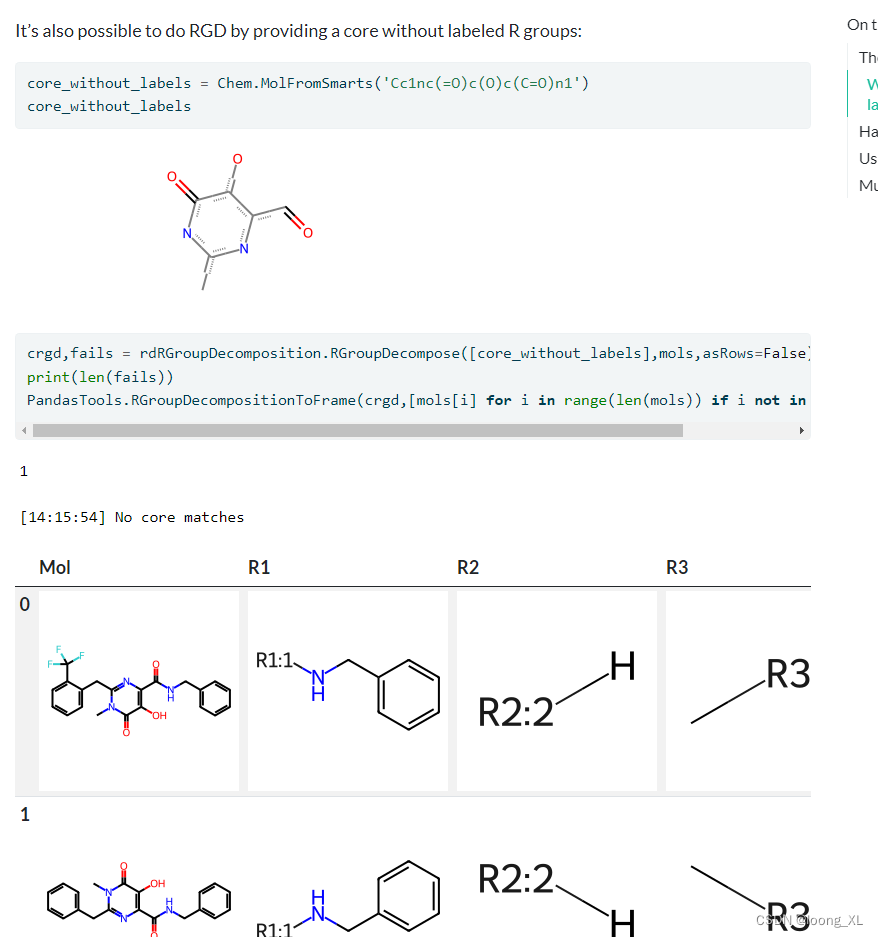The height and width of the screenshot is (937, 878).
Task: Click the sidebar entry beginning with 'Us'
Action: (x=867, y=158)
